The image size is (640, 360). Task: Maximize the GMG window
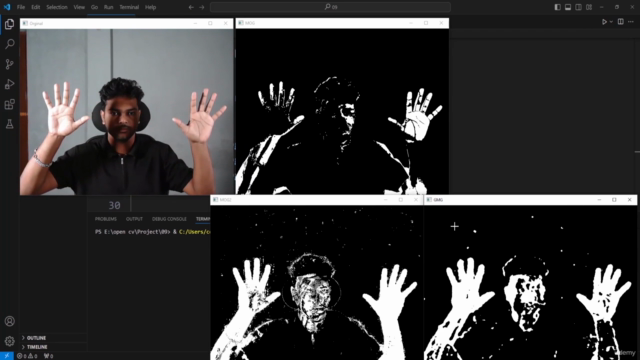tap(614, 200)
